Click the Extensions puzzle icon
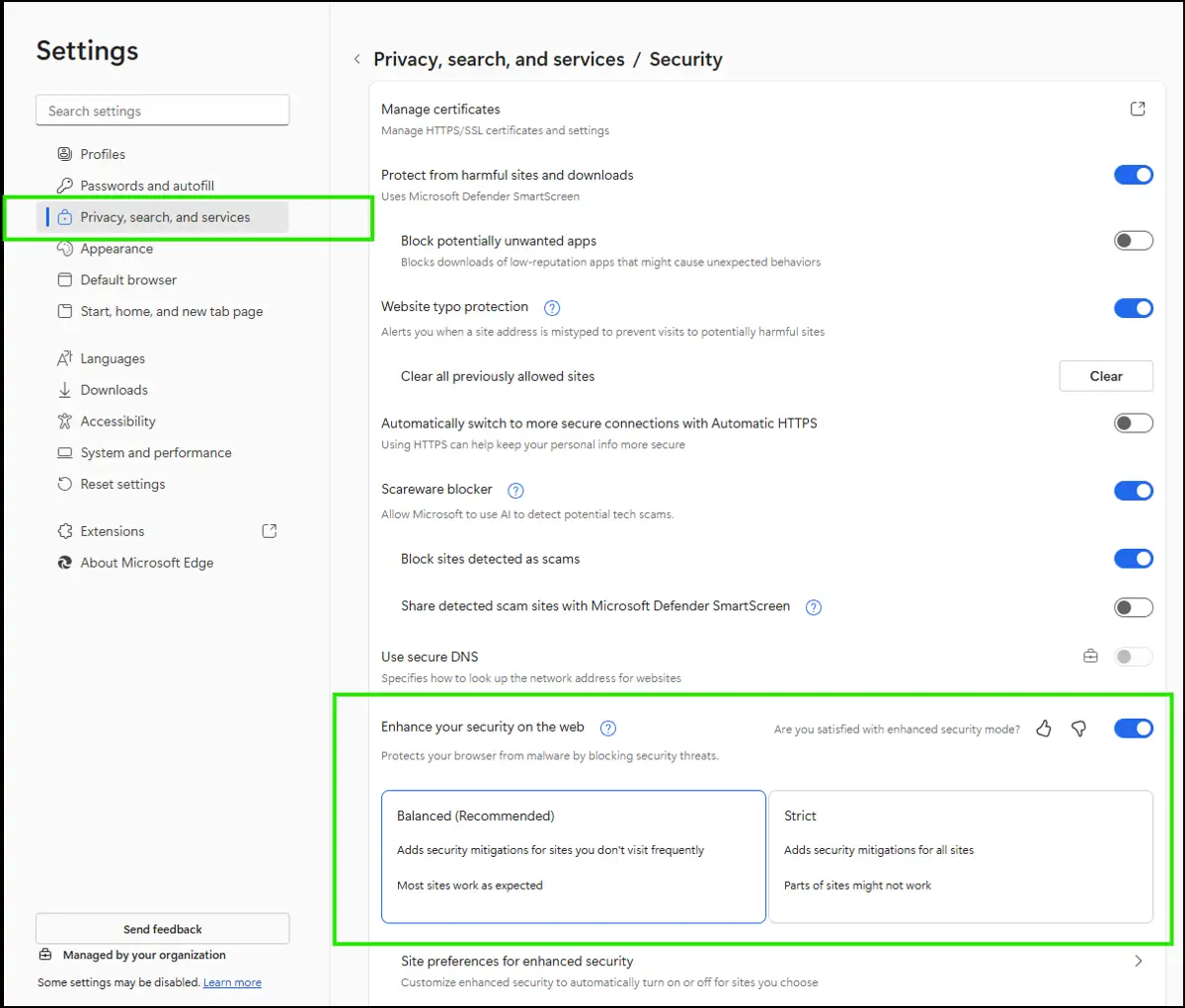Image resolution: width=1185 pixels, height=1008 pixels. pyautogui.click(x=65, y=531)
